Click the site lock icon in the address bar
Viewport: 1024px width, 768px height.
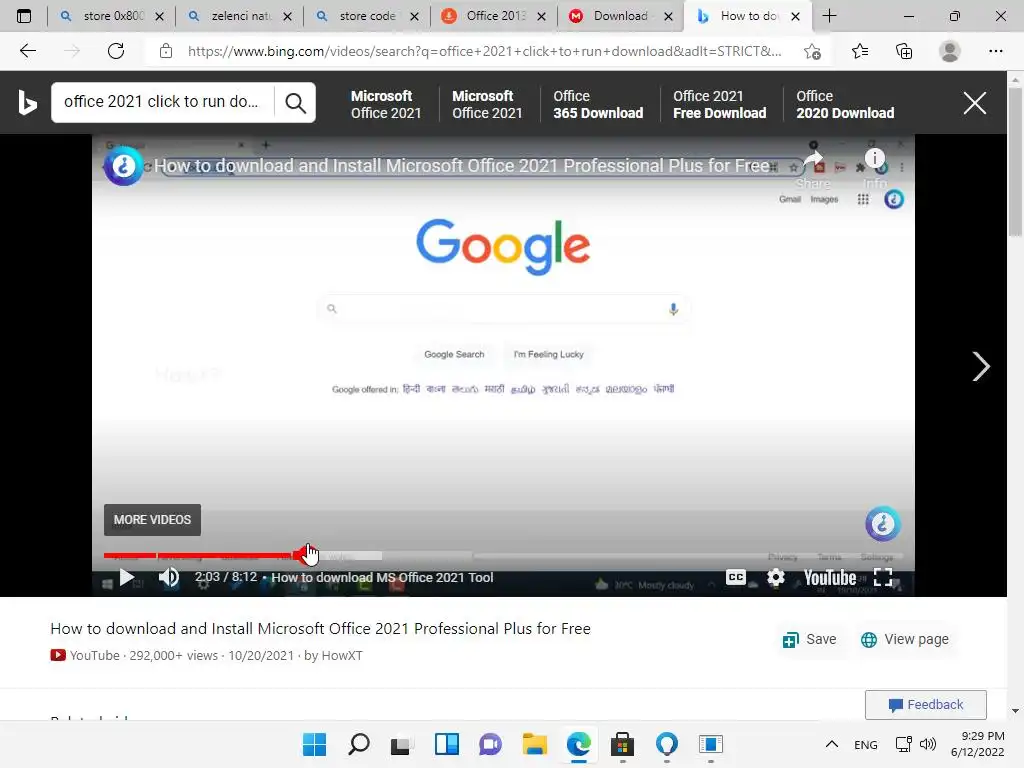(x=166, y=51)
